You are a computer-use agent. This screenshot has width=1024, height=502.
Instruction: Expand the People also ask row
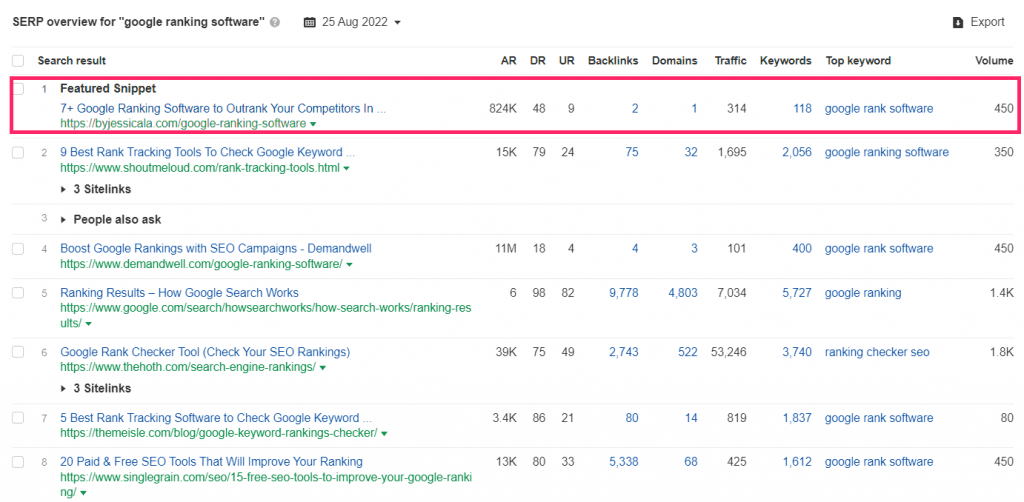tap(110, 220)
